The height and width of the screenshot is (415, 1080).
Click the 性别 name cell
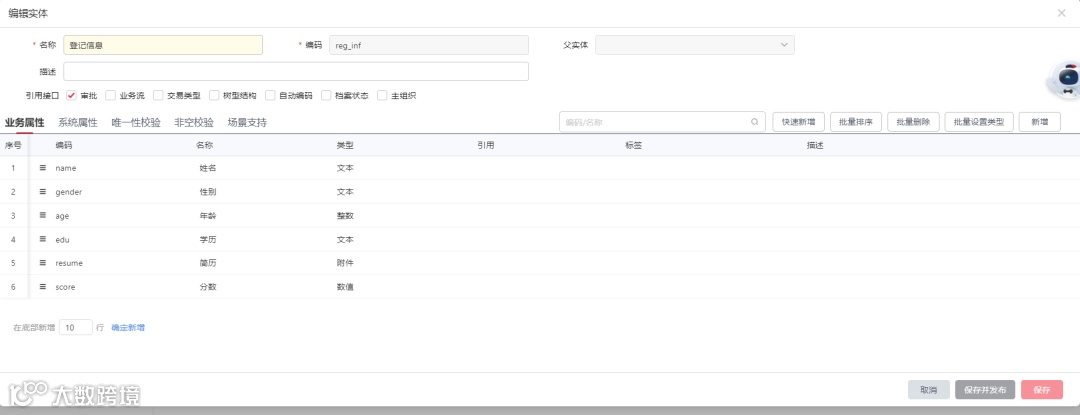207,192
